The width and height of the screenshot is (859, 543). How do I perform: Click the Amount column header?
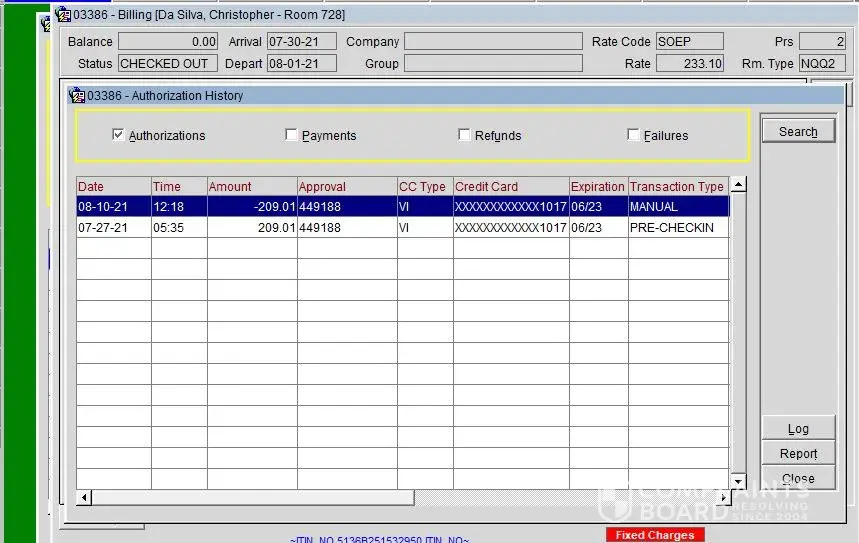251,187
